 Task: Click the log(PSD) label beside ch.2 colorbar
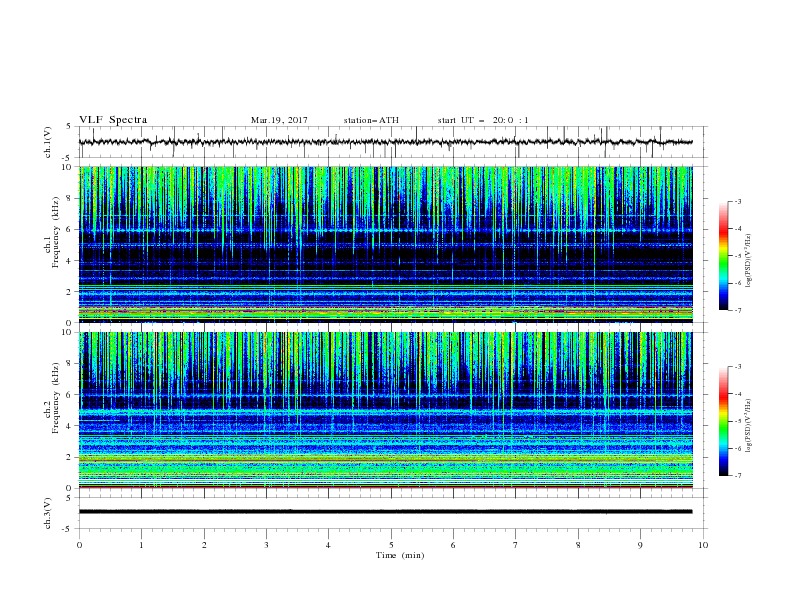coord(748,426)
